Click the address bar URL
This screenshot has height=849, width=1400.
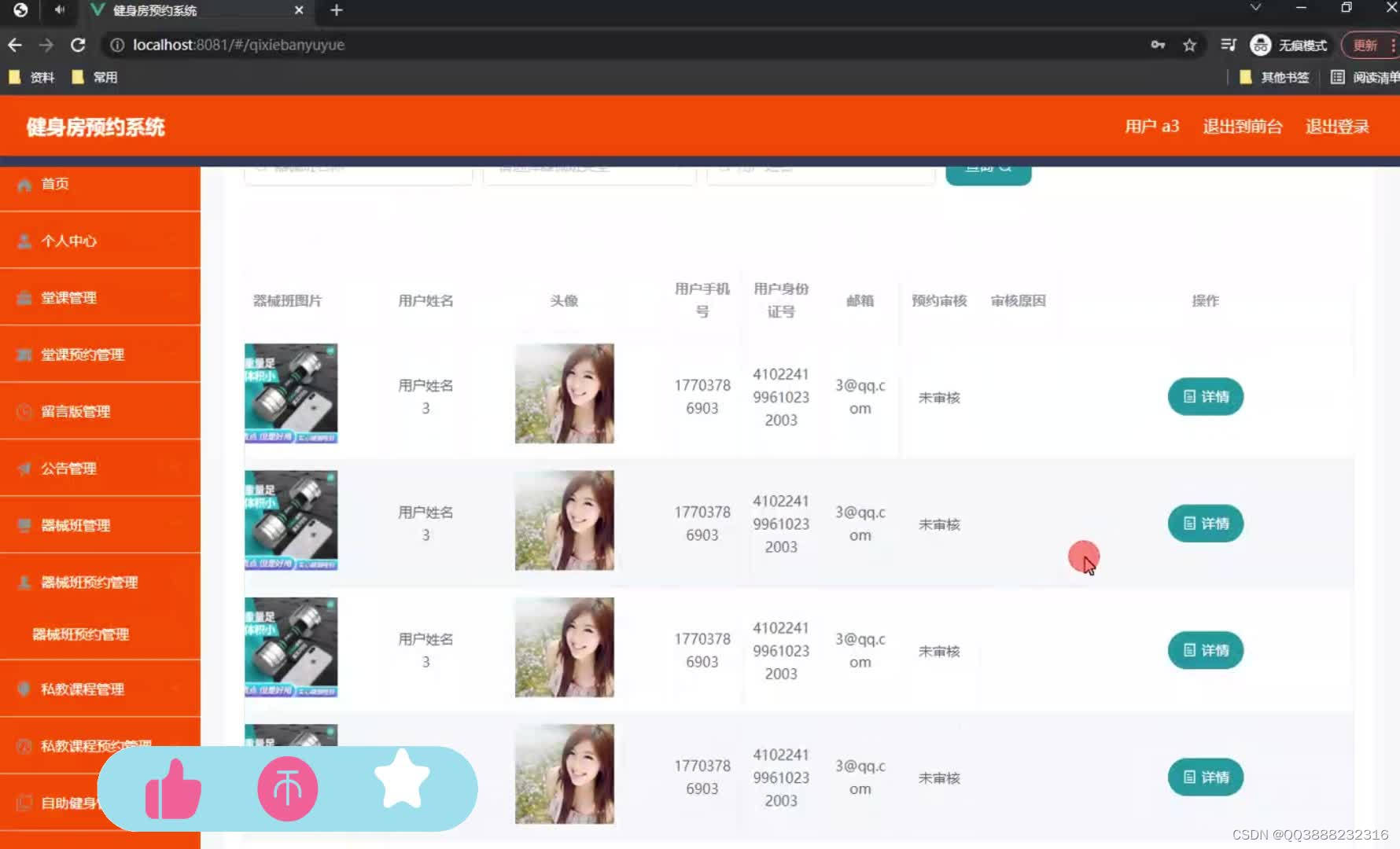[238, 45]
